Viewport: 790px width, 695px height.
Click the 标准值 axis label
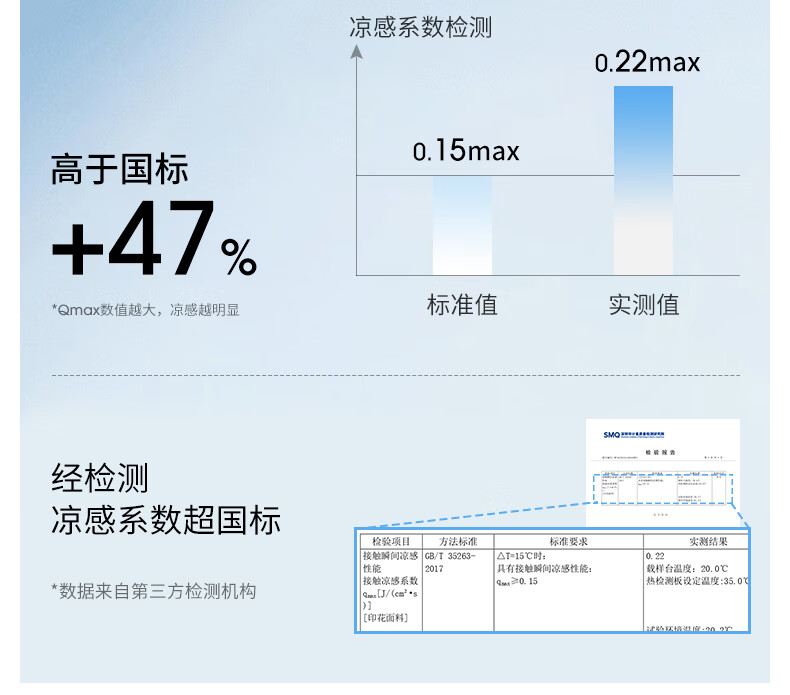[x=463, y=305]
